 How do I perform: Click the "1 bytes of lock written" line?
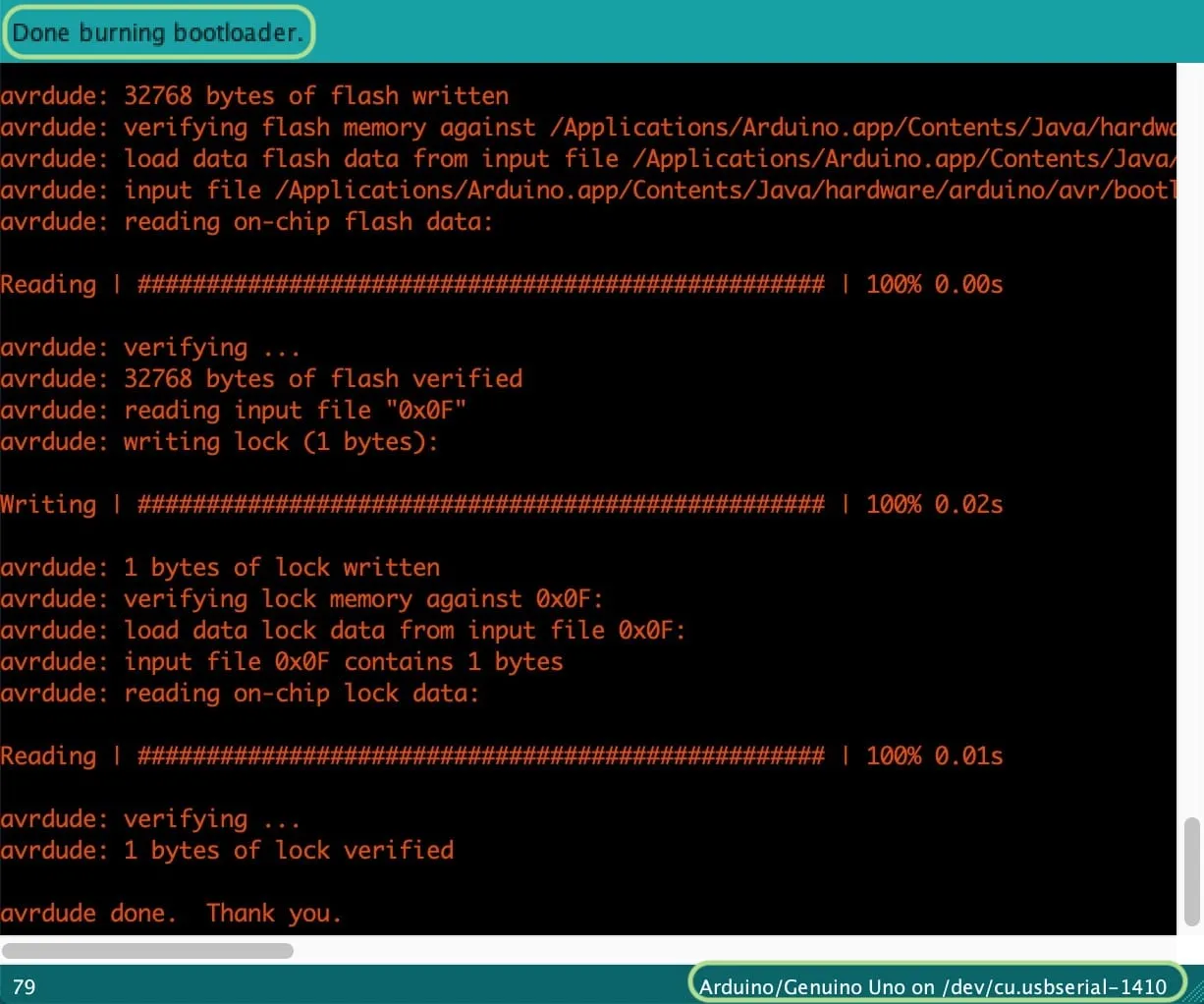coord(220,567)
